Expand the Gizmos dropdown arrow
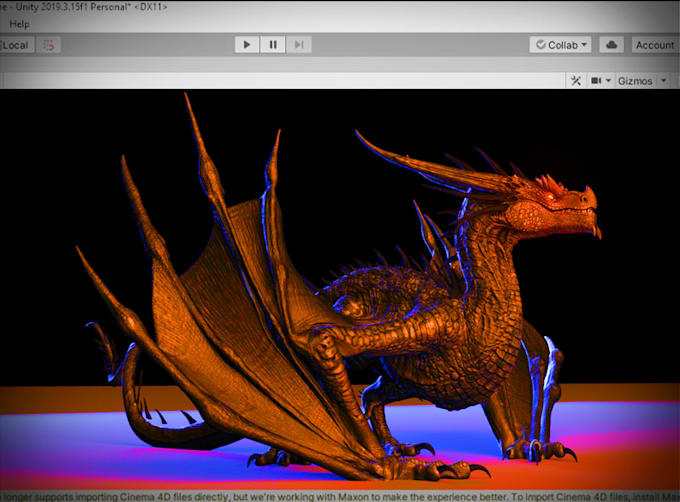The height and width of the screenshot is (502, 680). pos(663,81)
